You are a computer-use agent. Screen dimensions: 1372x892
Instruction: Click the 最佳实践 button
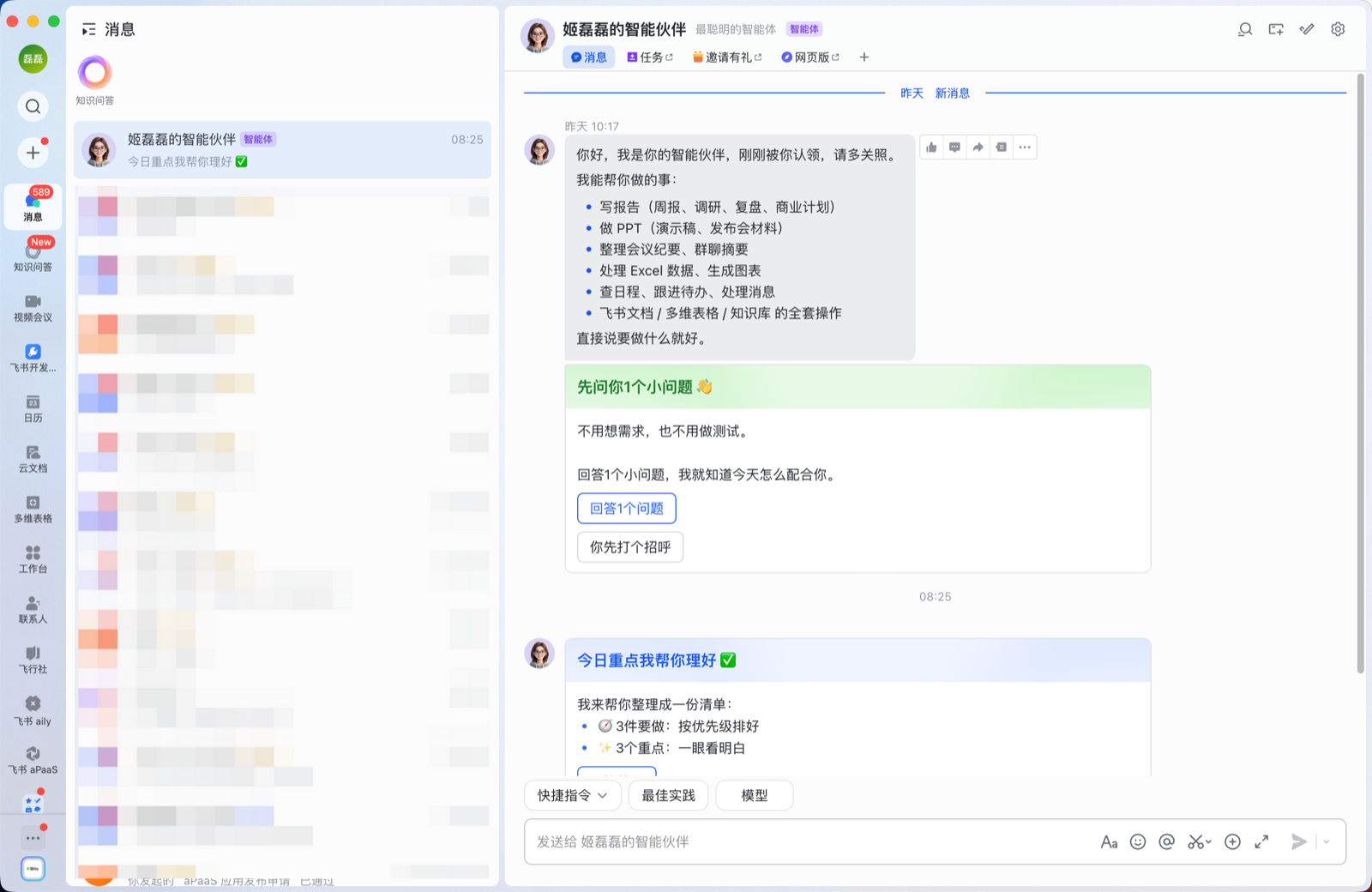pyautogui.click(x=669, y=796)
